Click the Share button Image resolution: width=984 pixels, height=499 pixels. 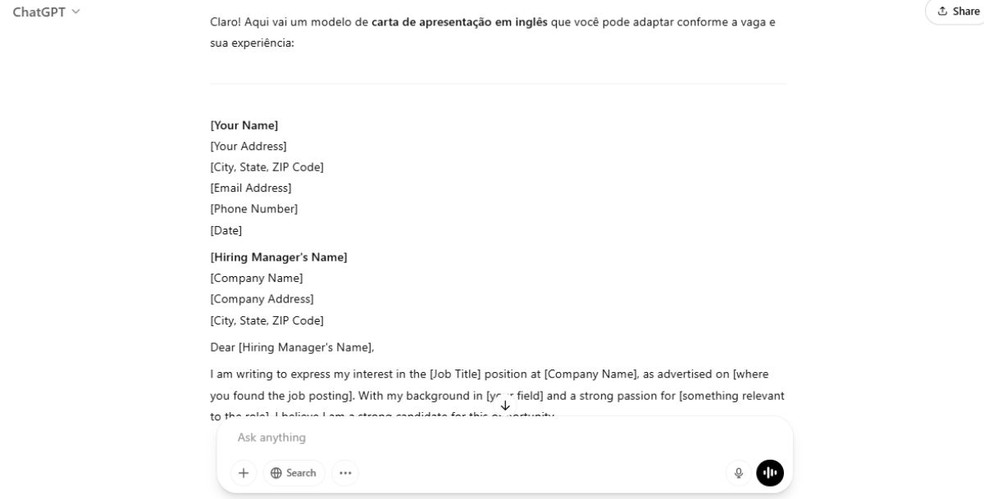(958, 11)
